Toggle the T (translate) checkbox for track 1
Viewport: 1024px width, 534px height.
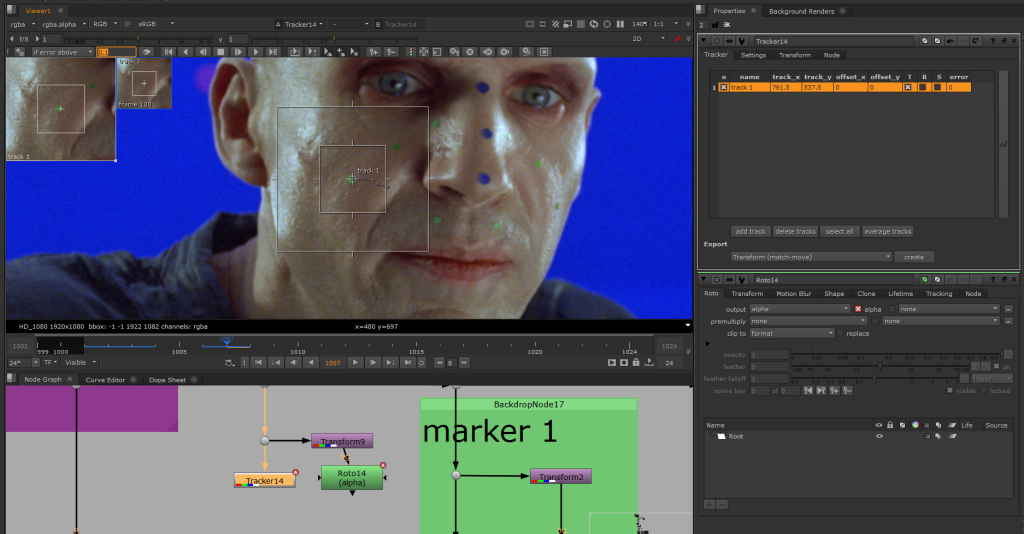[x=908, y=88]
